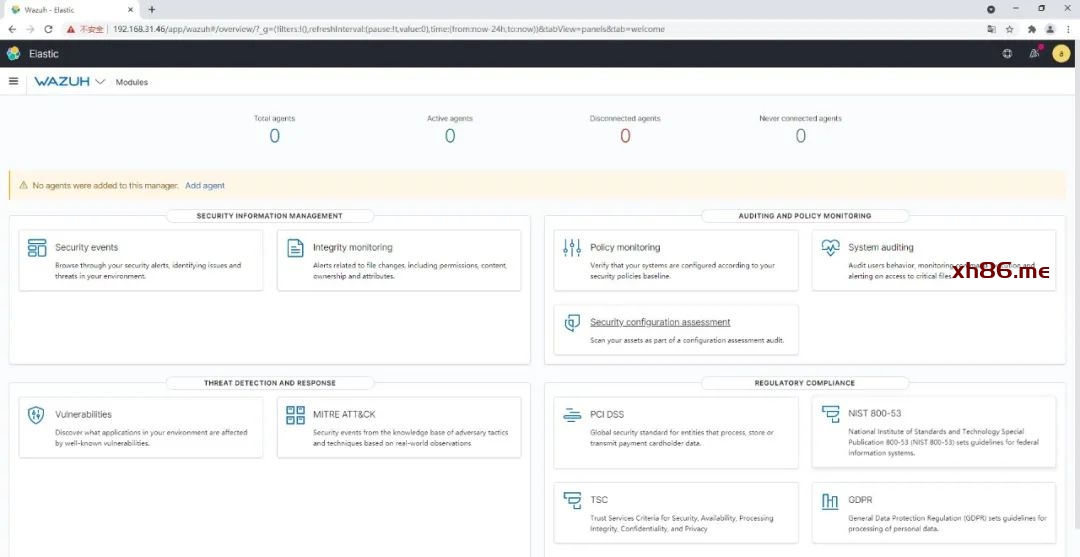Open the Elastic help menu icon
Image resolution: width=1080 pixels, height=557 pixels.
[x=1007, y=54]
